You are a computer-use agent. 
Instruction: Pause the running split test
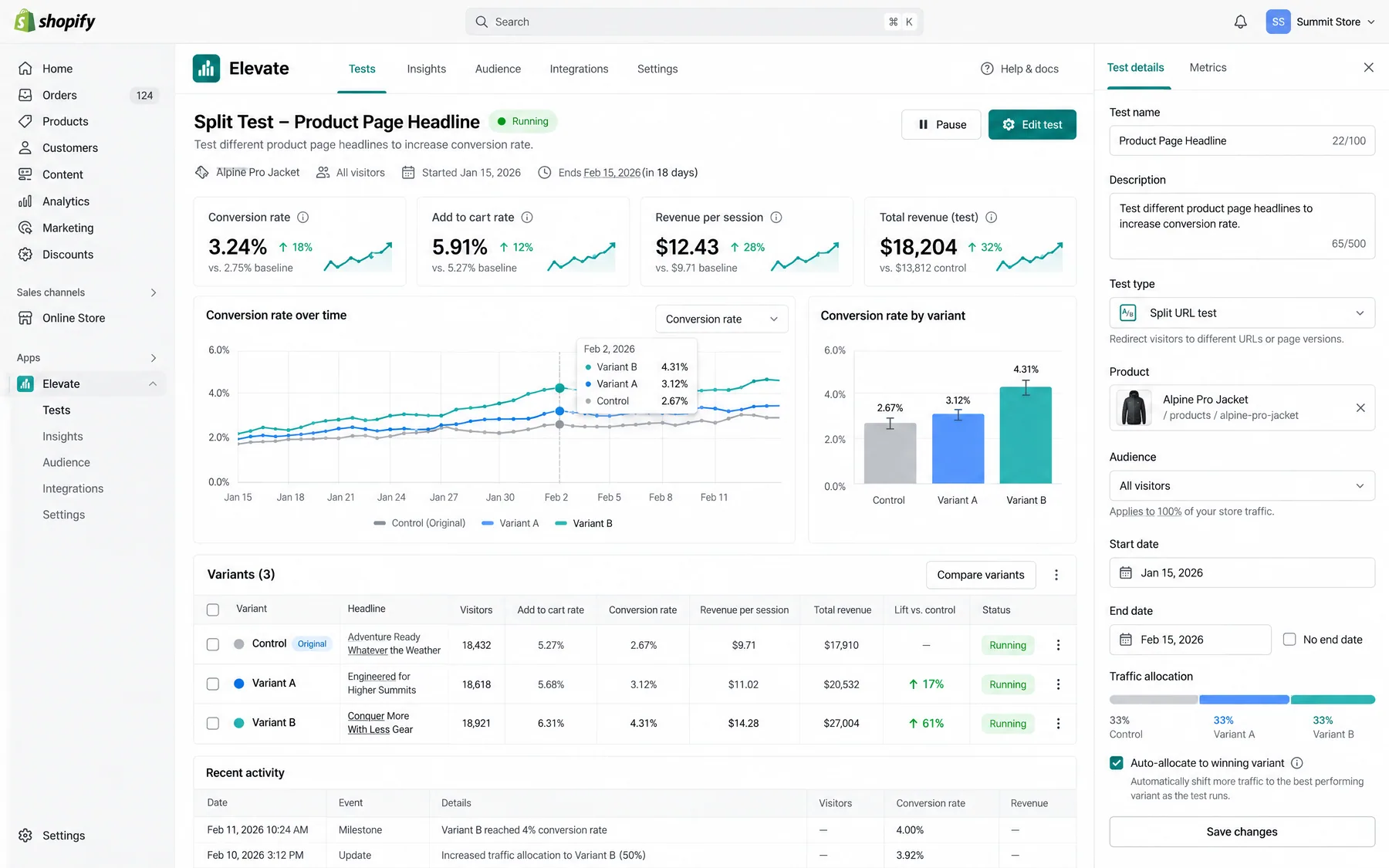(x=941, y=125)
